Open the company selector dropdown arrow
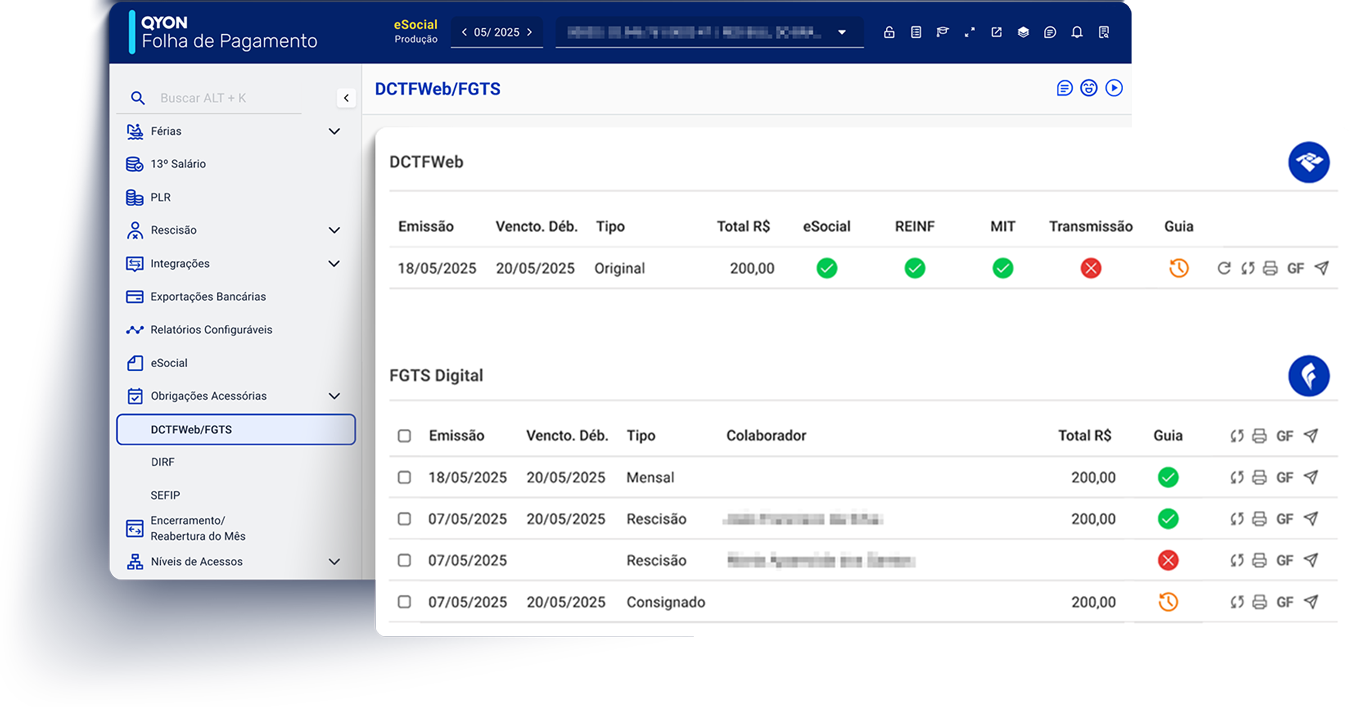 (842, 32)
